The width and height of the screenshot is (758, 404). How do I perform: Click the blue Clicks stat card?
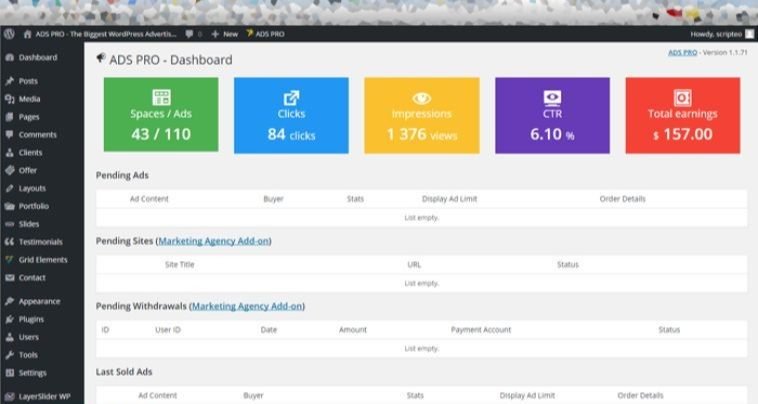point(291,115)
